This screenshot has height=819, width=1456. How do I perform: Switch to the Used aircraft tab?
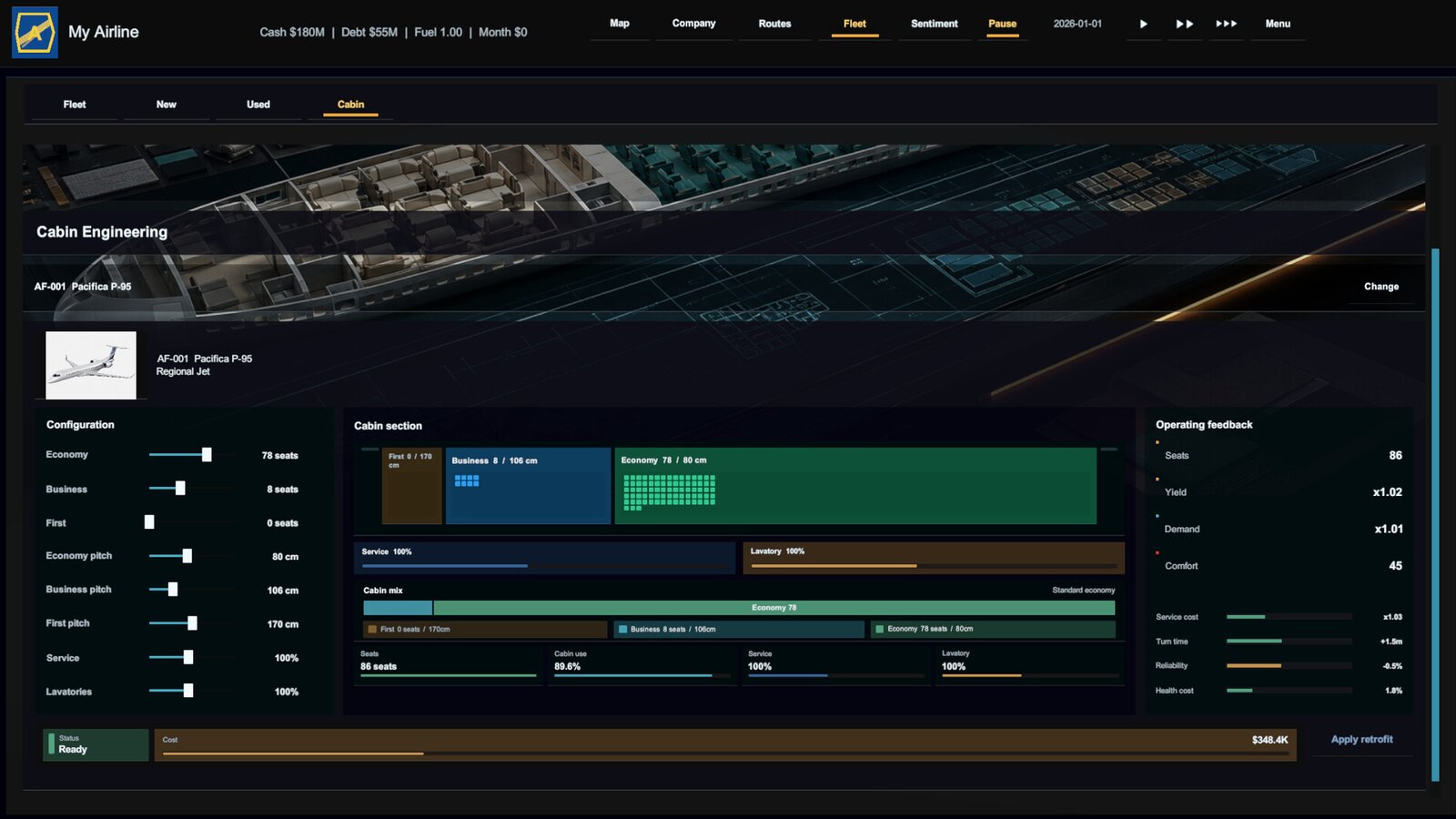(258, 105)
